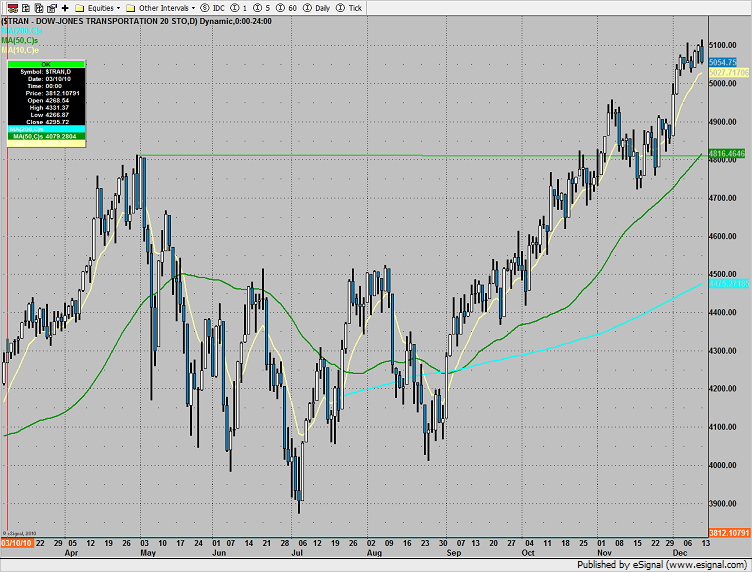Image resolution: width=752 pixels, height=572 pixels.
Task: Click the green MA(50,C)s study label
Action: click(20, 41)
